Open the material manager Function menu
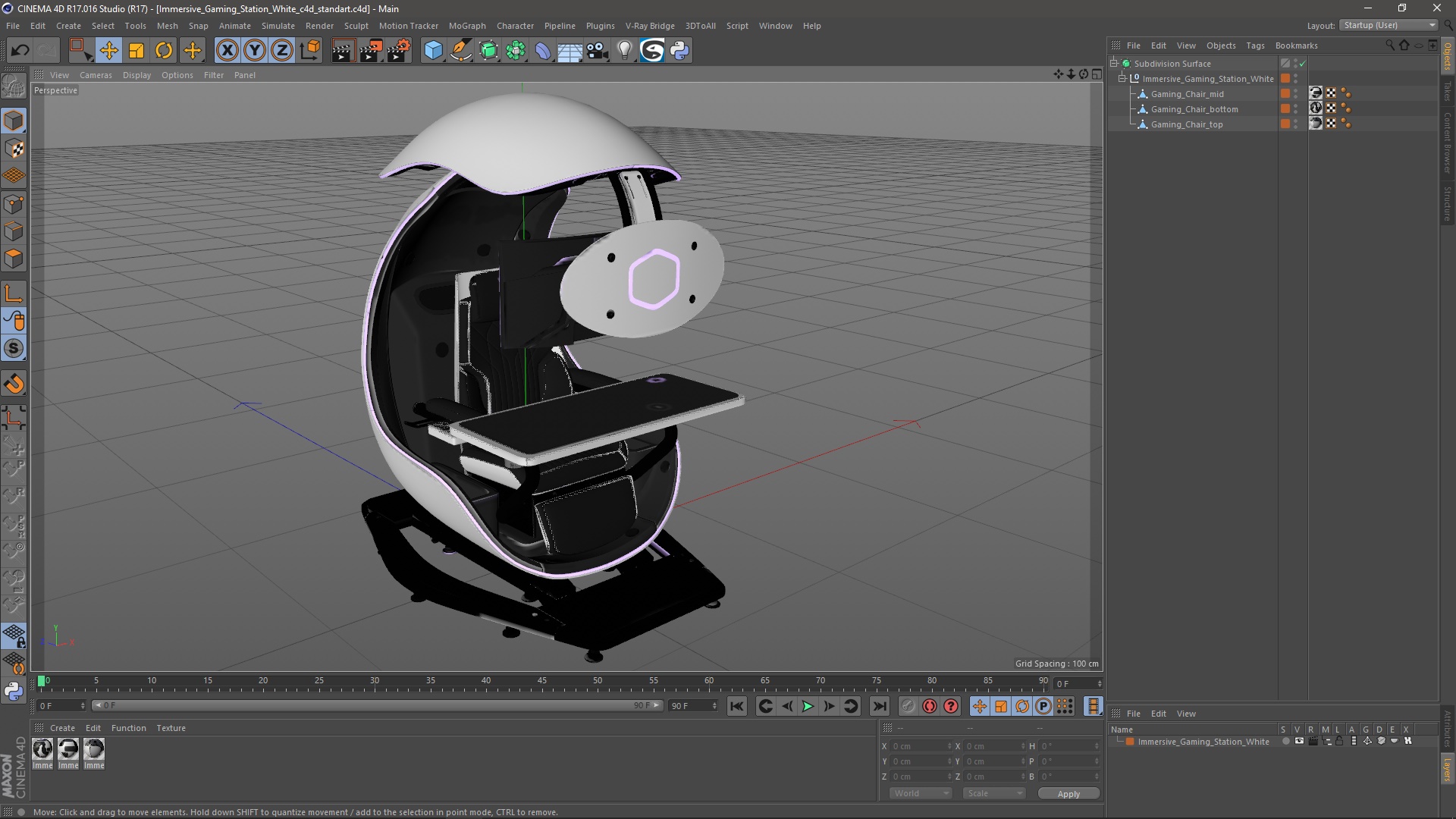The width and height of the screenshot is (1456, 819). click(128, 728)
